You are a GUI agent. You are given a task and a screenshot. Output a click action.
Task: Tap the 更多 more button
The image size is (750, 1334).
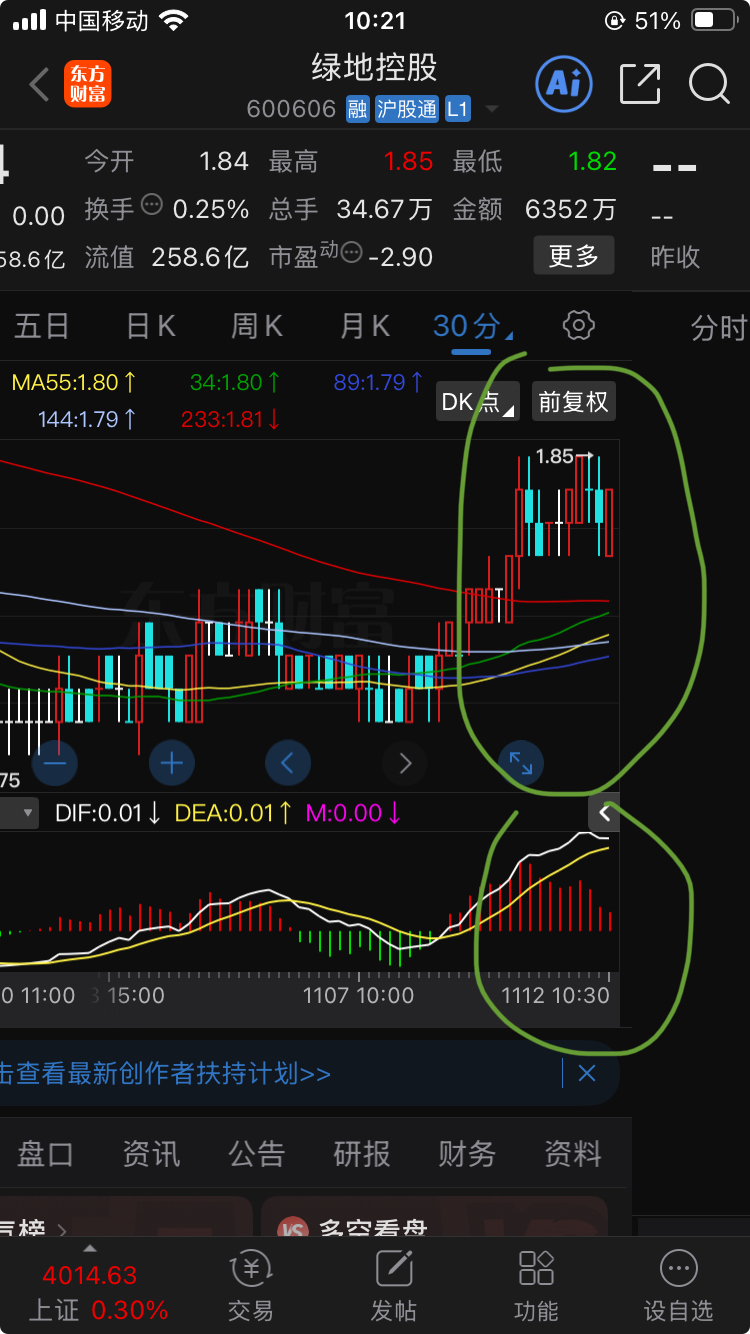[x=573, y=256]
